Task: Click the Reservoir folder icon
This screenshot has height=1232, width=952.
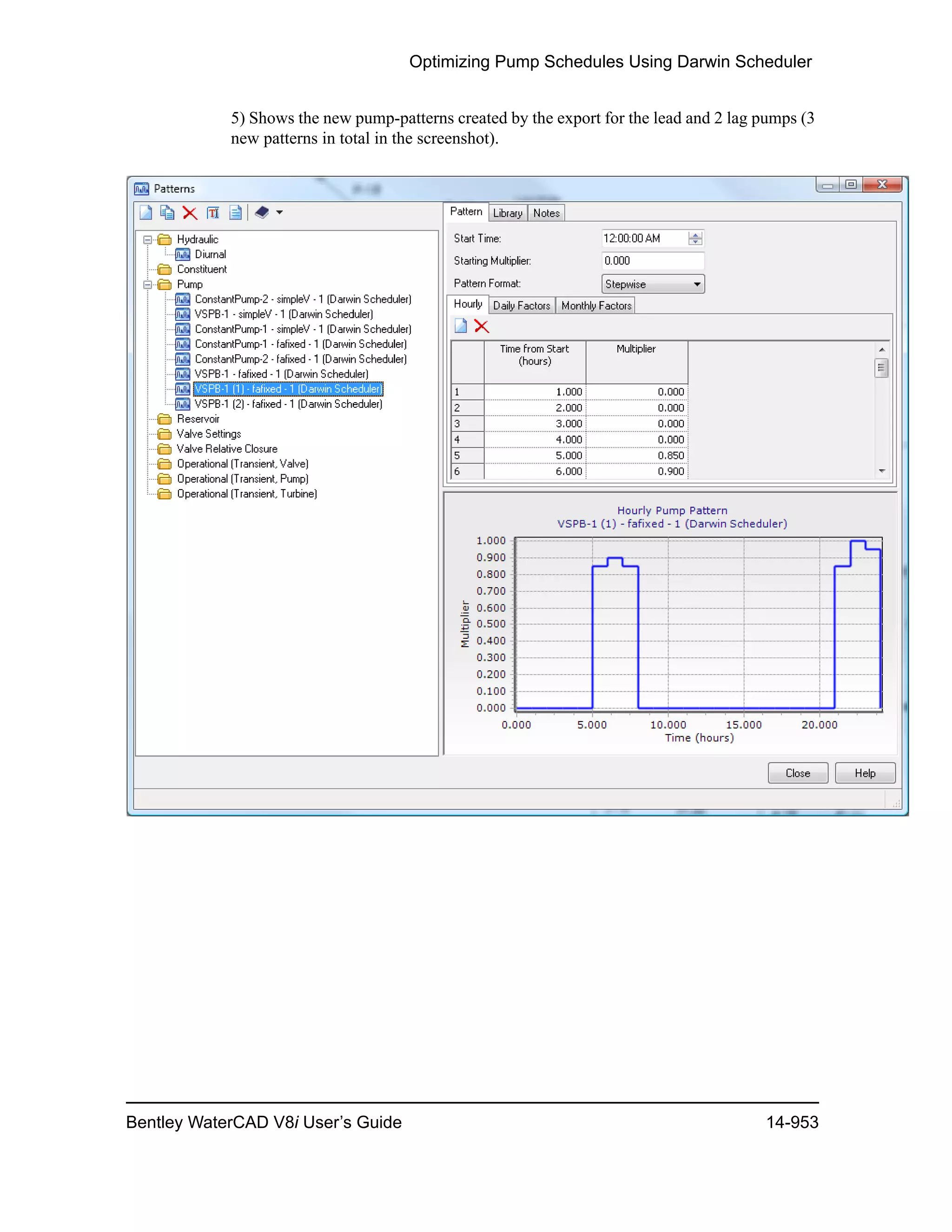Action: click(x=165, y=419)
